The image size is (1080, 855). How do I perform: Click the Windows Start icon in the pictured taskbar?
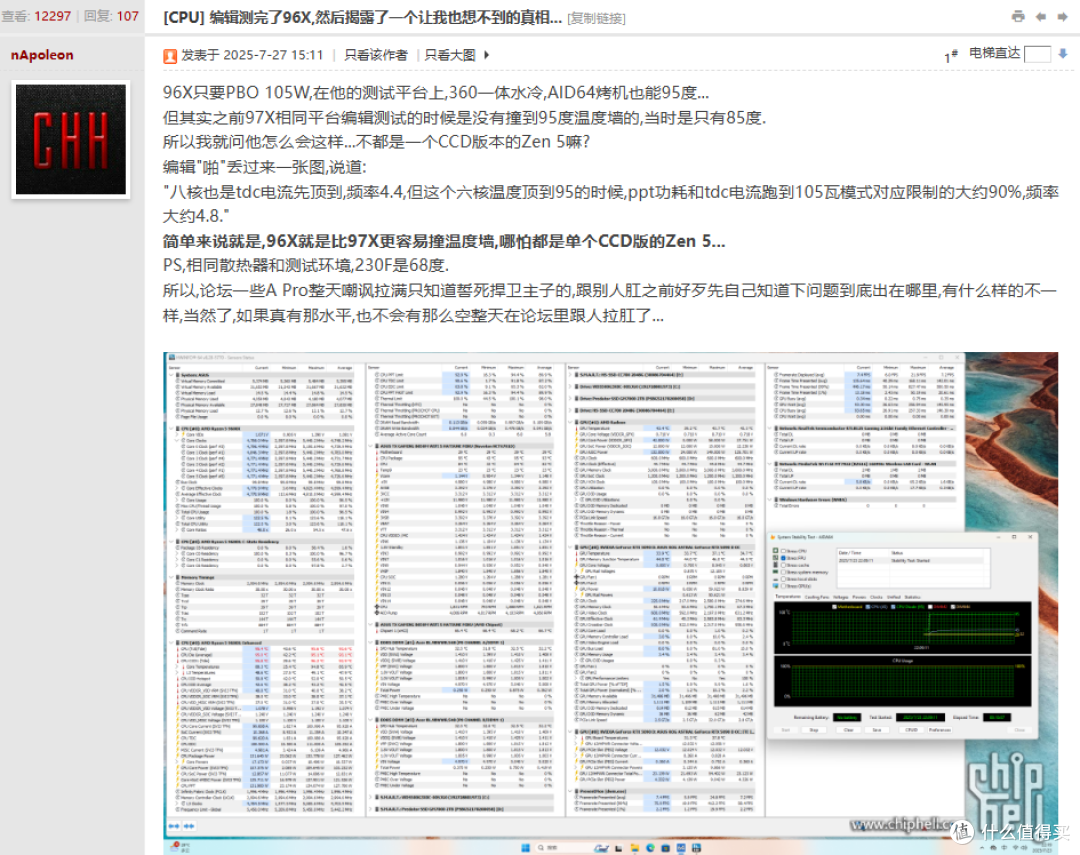pos(525,847)
